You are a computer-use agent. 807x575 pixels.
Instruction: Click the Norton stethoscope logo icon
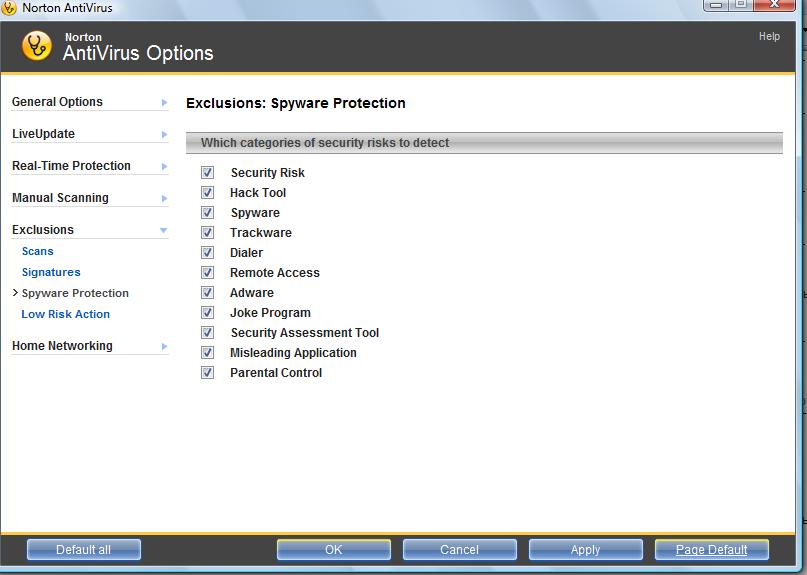37,45
